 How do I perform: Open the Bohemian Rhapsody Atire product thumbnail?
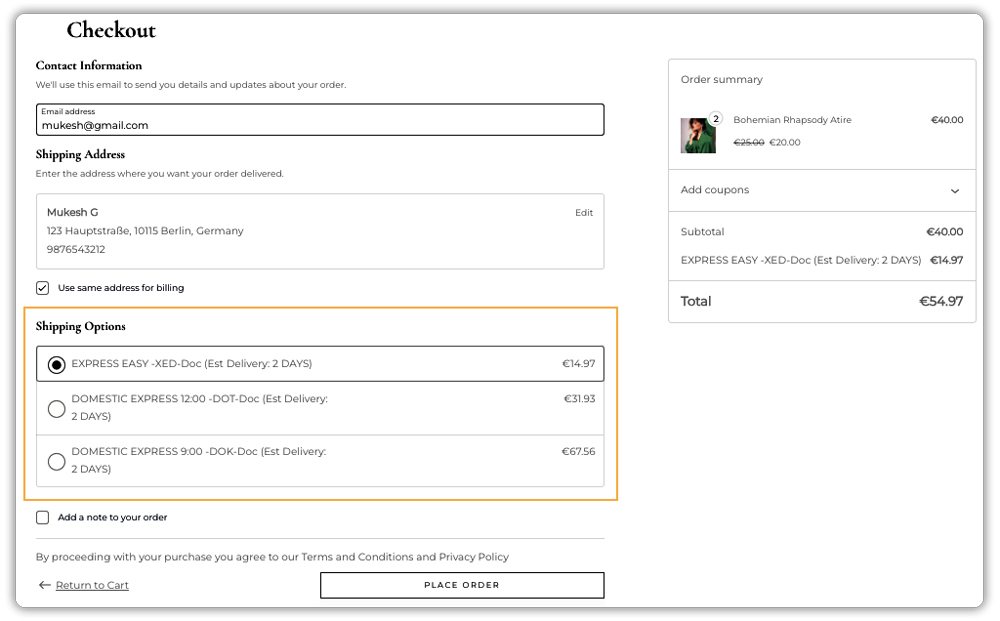coord(698,135)
